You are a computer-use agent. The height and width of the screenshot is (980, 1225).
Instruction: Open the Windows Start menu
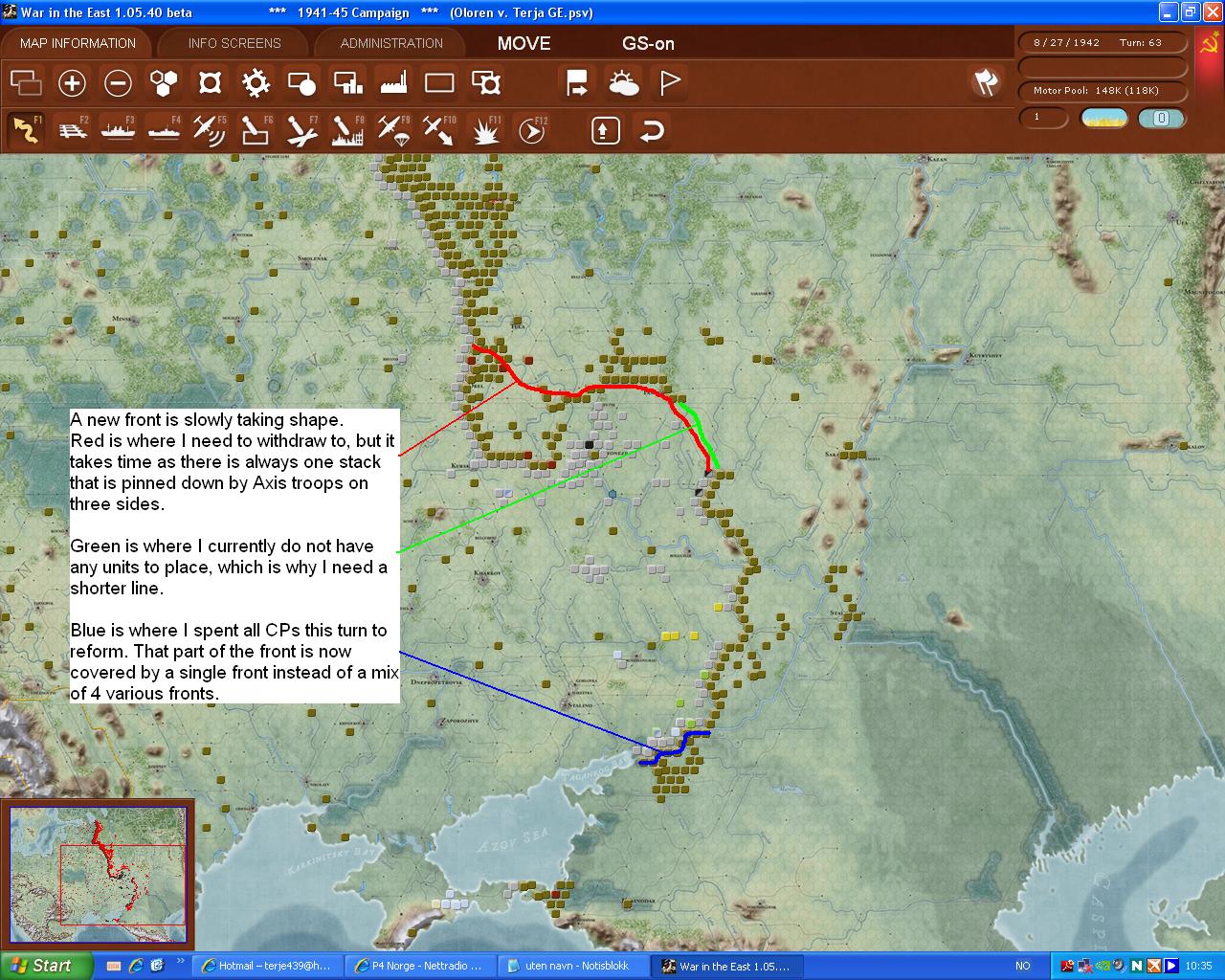pyautogui.click(x=46, y=966)
